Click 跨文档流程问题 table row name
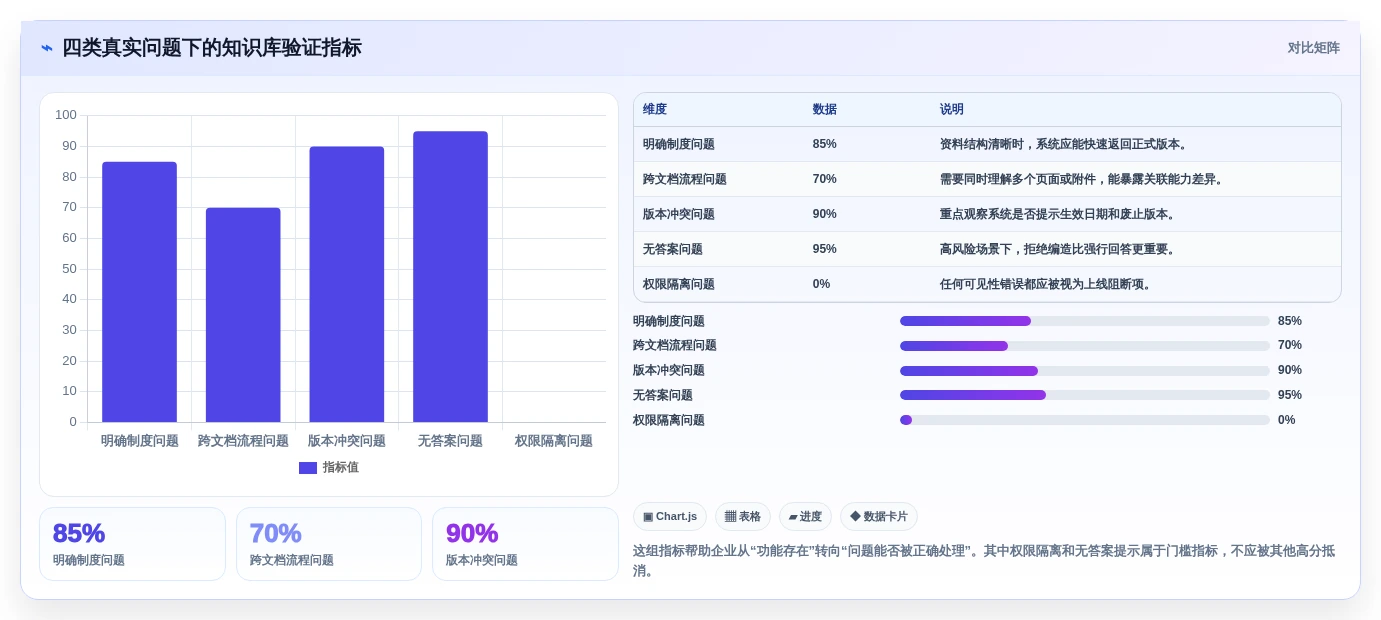 pyautogui.click(x=685, y=179)
